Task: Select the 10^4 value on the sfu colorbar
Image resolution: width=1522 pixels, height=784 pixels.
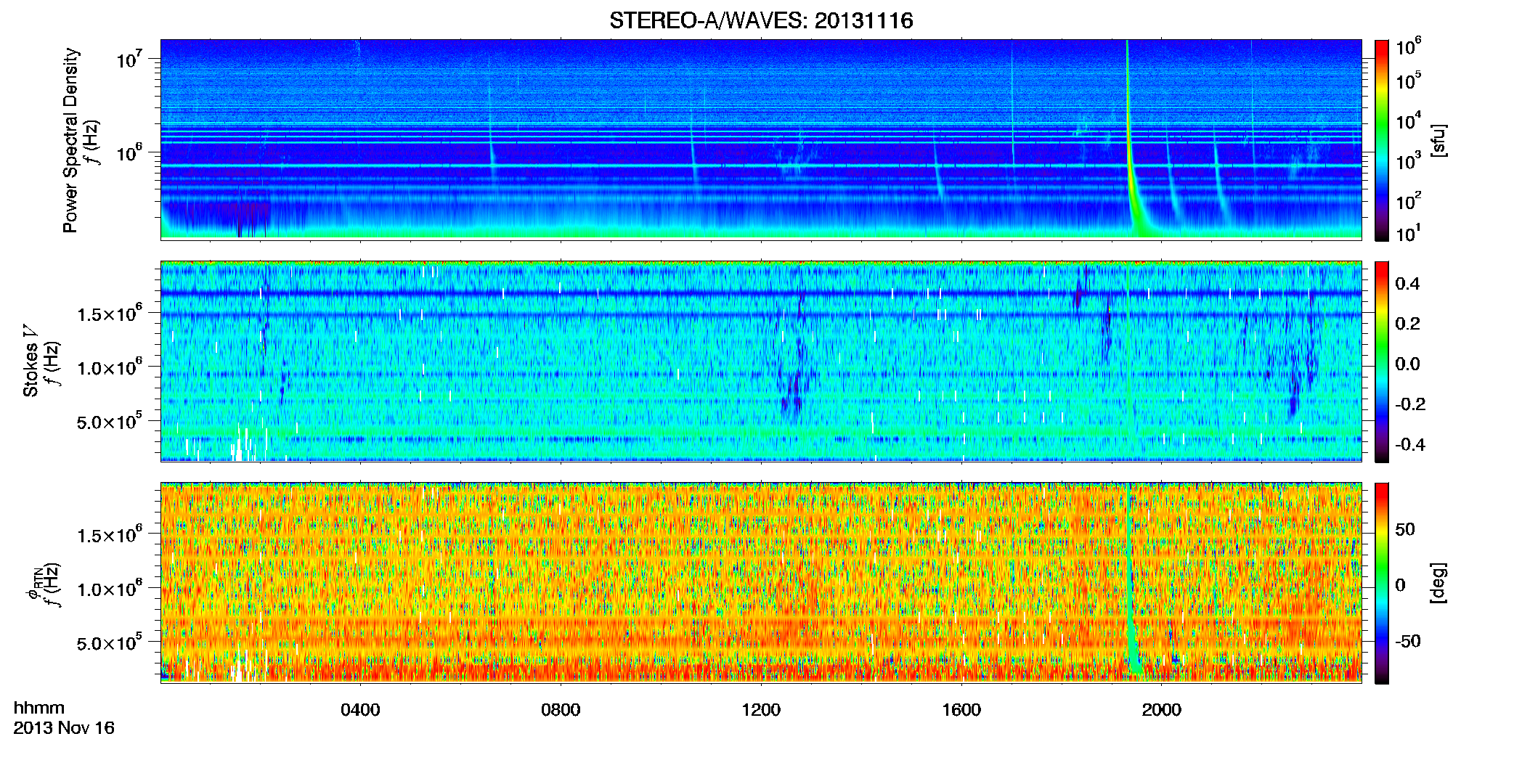Action: (1408, 121)
